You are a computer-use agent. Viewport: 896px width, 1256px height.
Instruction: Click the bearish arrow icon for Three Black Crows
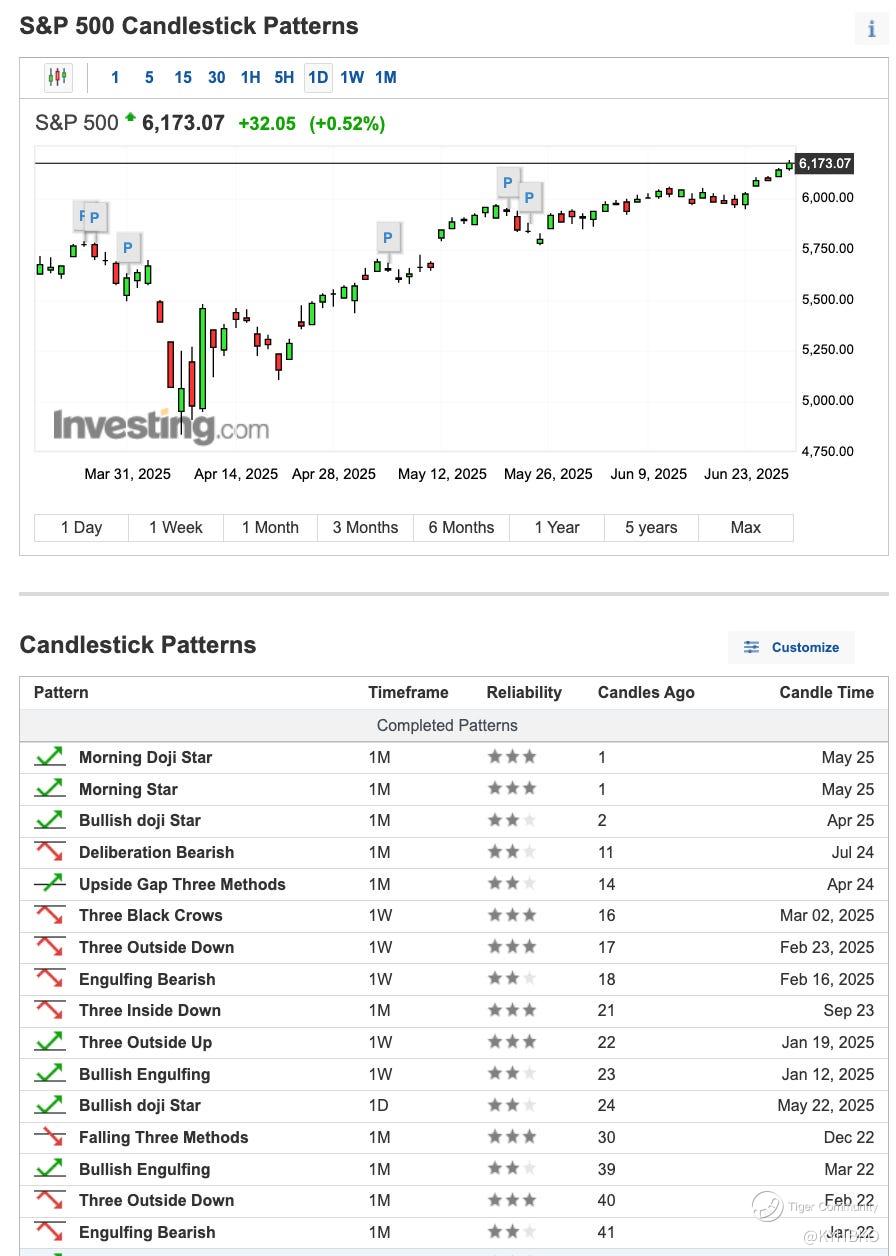(x=49, y=915)
